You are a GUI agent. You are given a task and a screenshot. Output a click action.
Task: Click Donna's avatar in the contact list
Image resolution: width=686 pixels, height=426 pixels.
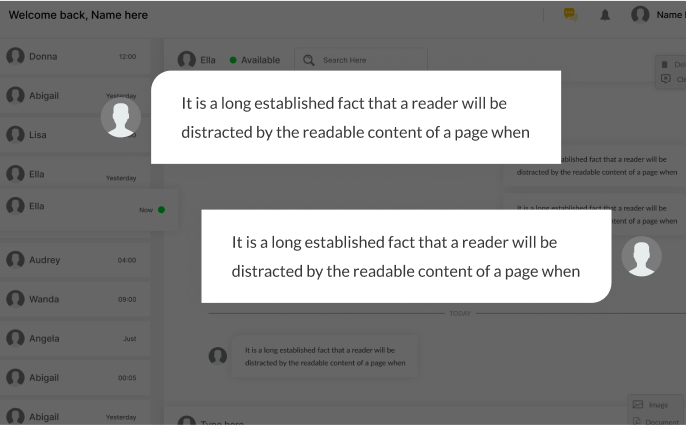[15, 56]
